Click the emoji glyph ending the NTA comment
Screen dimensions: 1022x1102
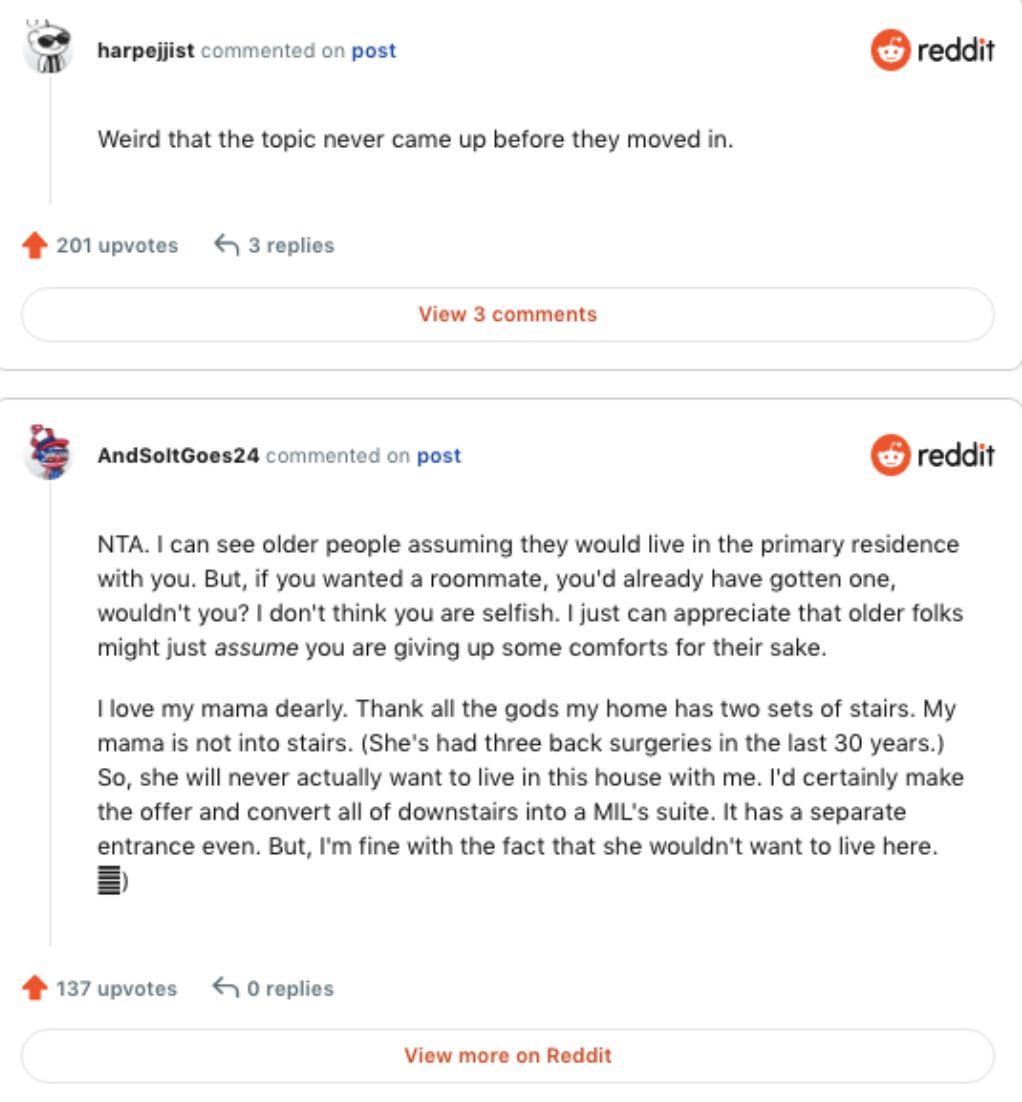coord(109,882)
